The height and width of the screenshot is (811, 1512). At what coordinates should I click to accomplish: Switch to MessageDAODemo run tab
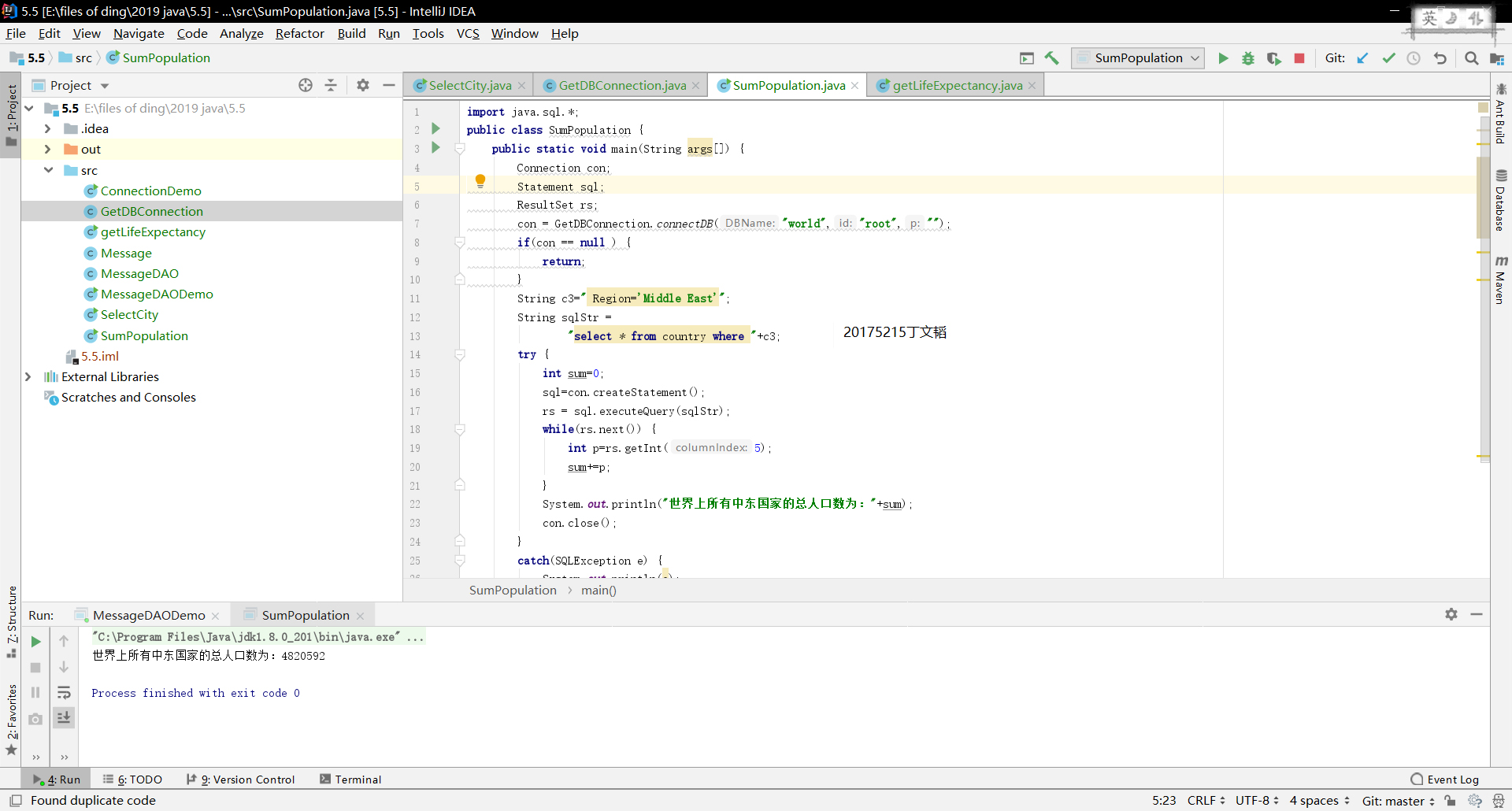[x=148, y=616]
